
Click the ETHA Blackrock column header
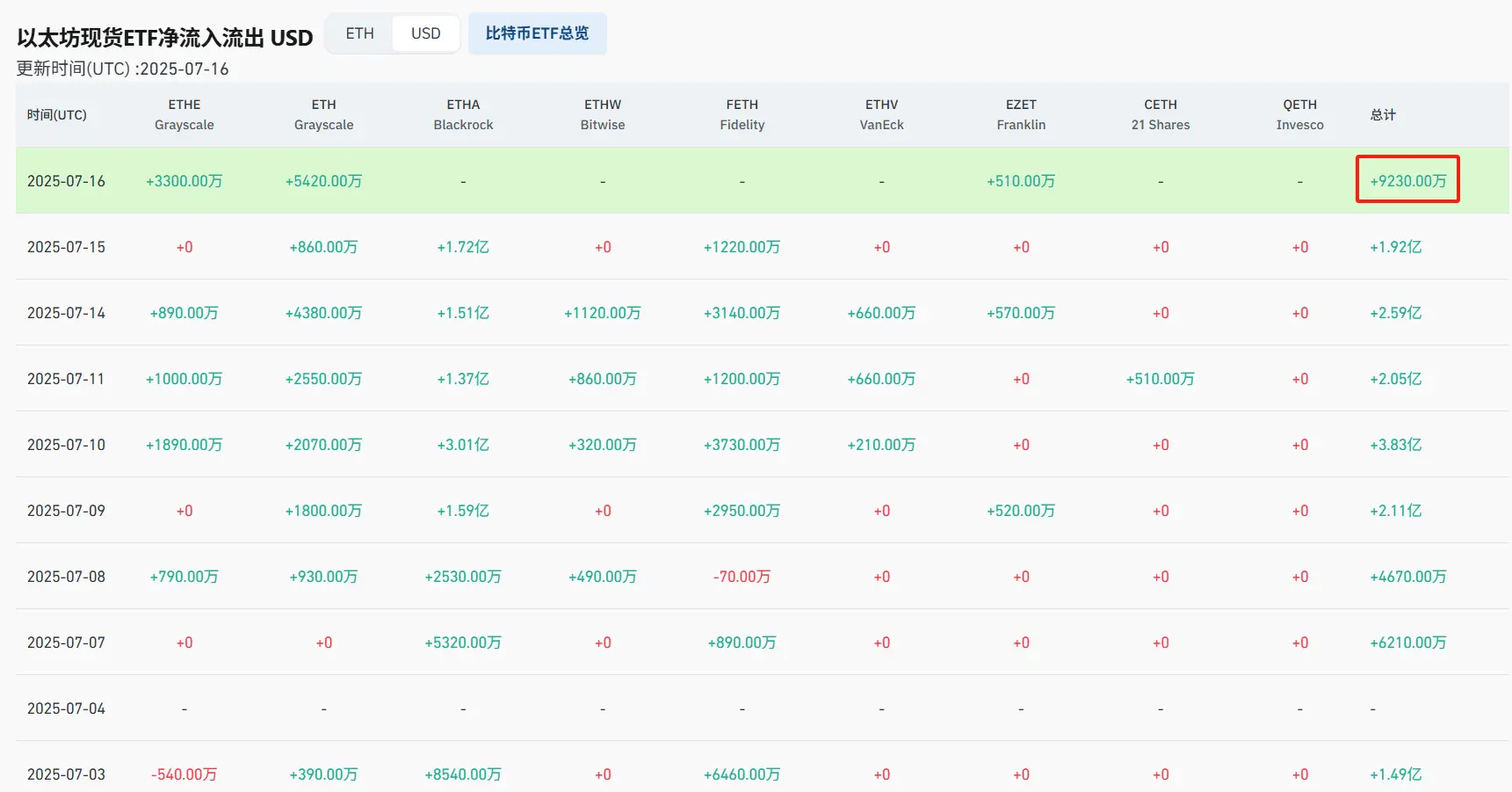(463, 114)
